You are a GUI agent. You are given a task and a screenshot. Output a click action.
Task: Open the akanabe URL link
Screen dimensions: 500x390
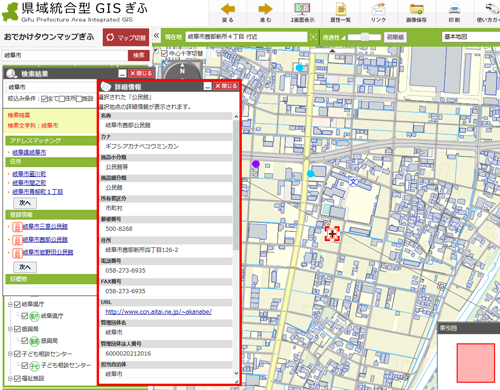[x=159, y=312]
